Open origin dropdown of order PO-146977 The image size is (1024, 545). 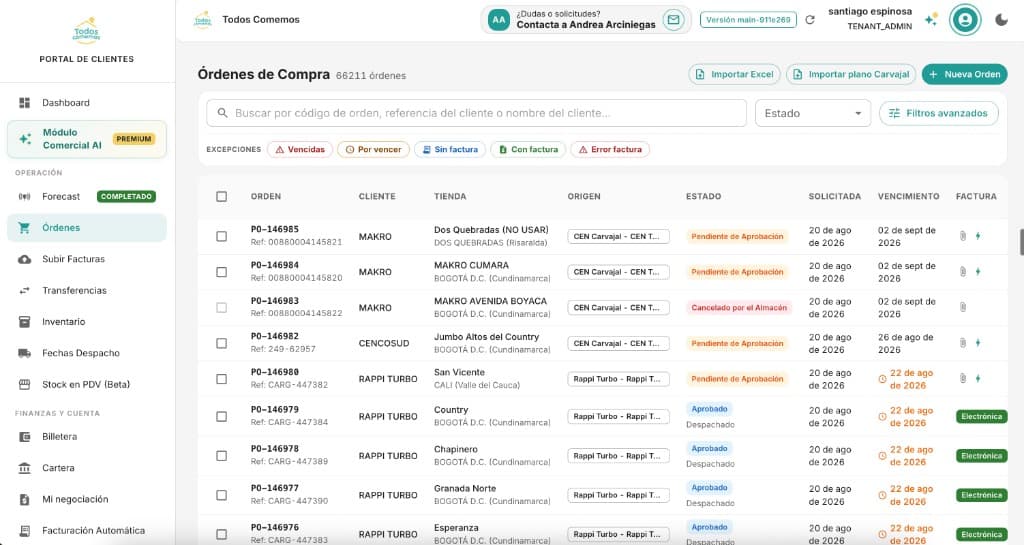[x=618, y=495]
